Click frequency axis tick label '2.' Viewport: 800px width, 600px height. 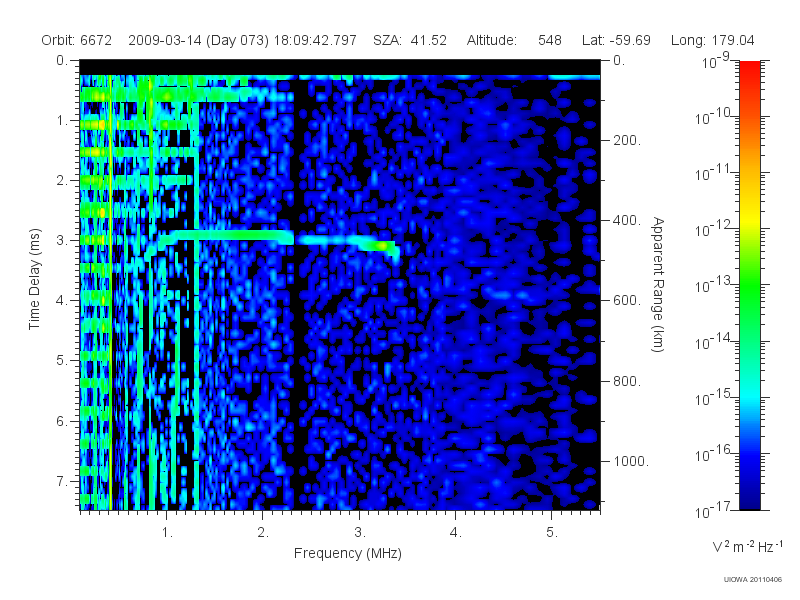(x=263, y=533)
